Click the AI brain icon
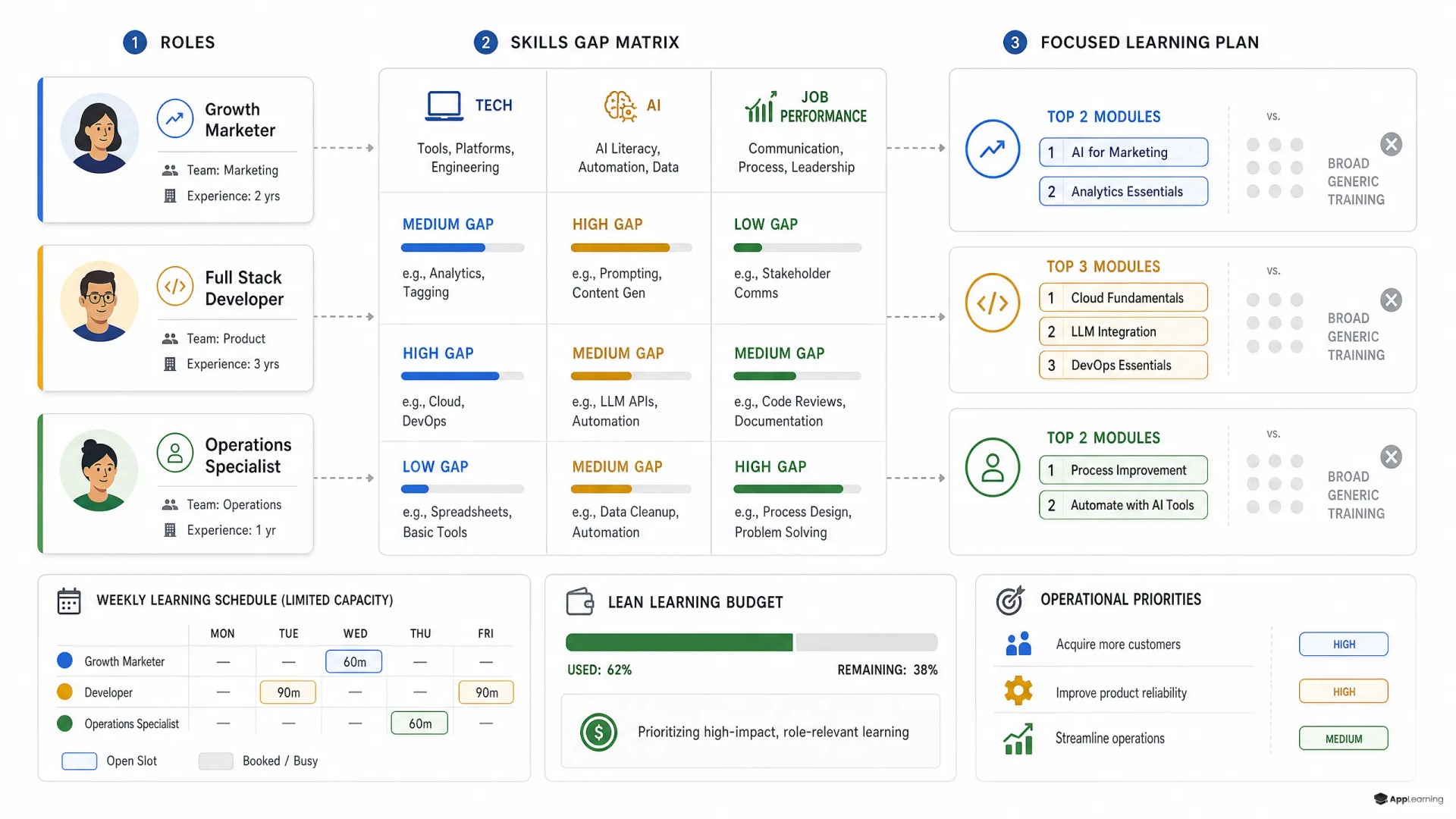Screen dimensions: 1456x819 coord(620,106)
